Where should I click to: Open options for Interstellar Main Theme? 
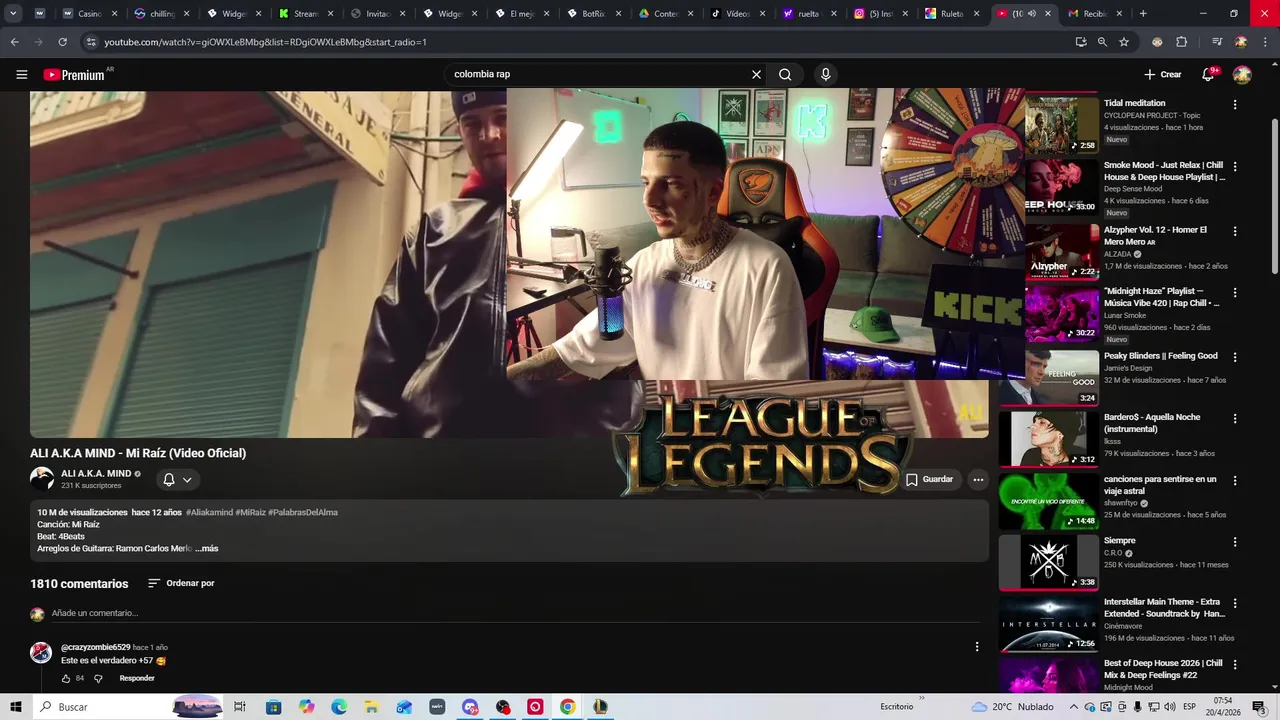[1235, 604]
